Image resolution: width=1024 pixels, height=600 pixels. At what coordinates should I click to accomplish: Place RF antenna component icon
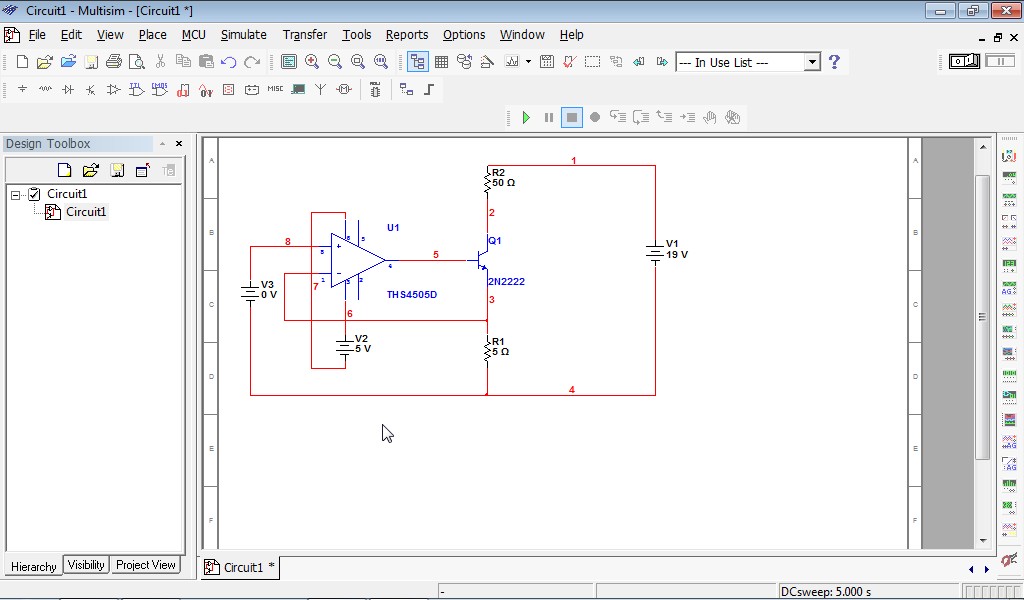click(x=321, y=89)
